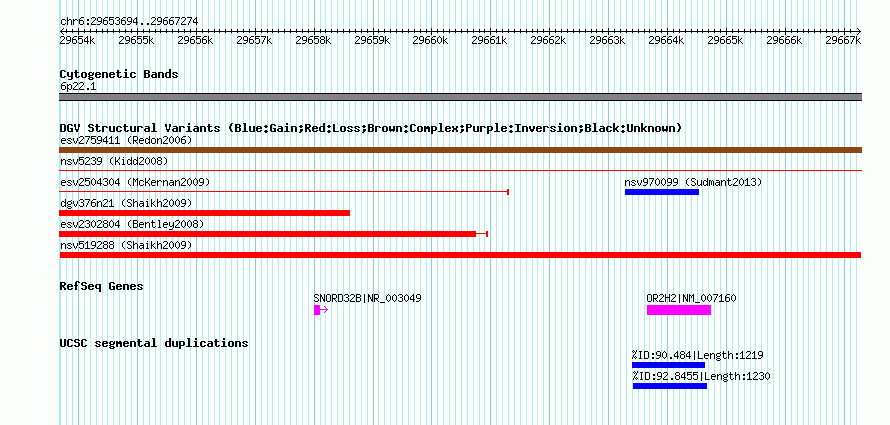Screen dimensions: 890x425
Task: Click the 29666k ruler tick label
Action: coord(784,40)
